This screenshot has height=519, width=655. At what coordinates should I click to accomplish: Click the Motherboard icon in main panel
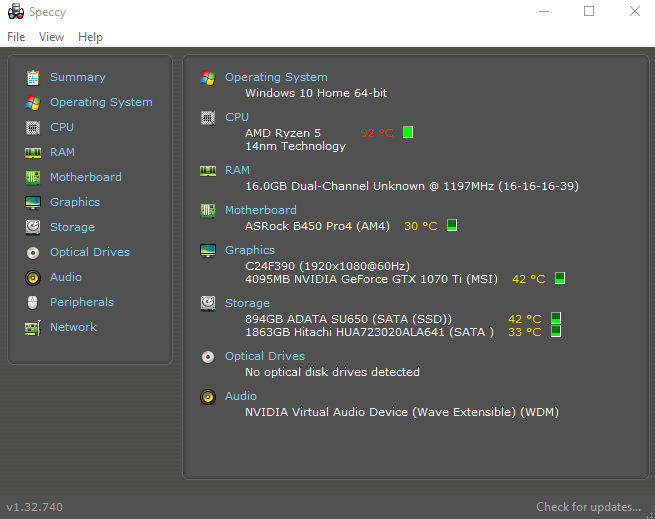(x=208, y=211)
